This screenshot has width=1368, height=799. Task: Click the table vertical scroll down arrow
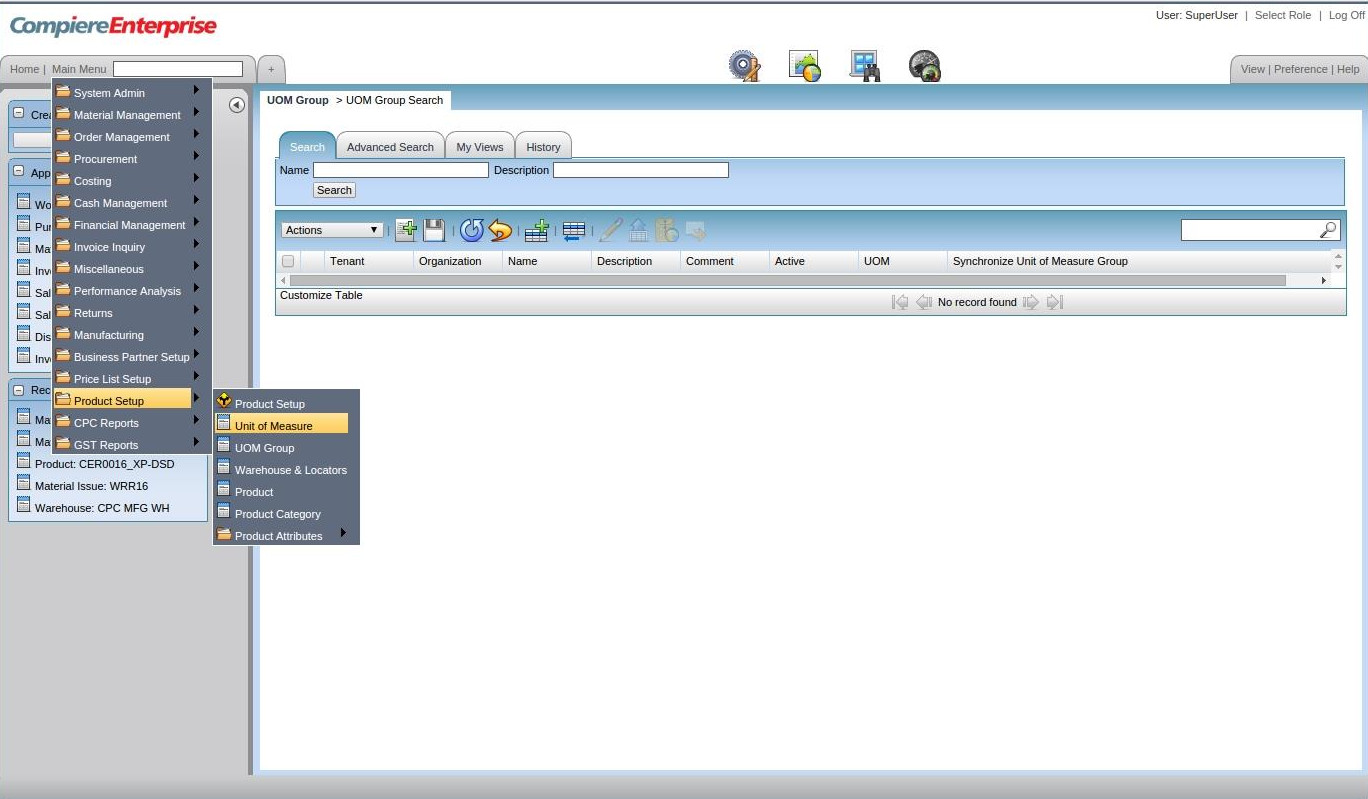1339,266
